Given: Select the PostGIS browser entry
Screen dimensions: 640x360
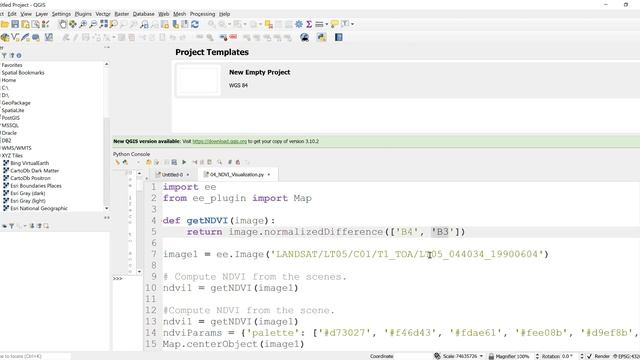Looking at the screenshot, I should (x=11, y=118).
